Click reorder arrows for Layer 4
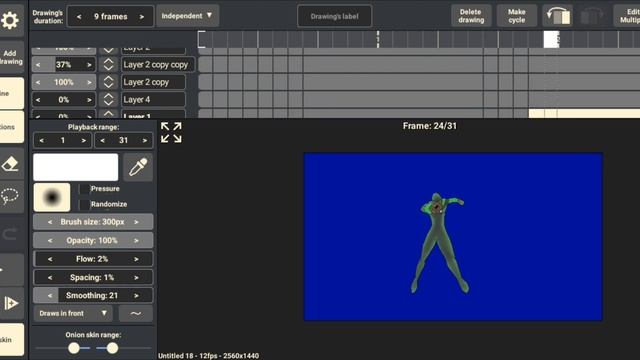This screenshot has height=360, width=640. click(x=108, y=100)
